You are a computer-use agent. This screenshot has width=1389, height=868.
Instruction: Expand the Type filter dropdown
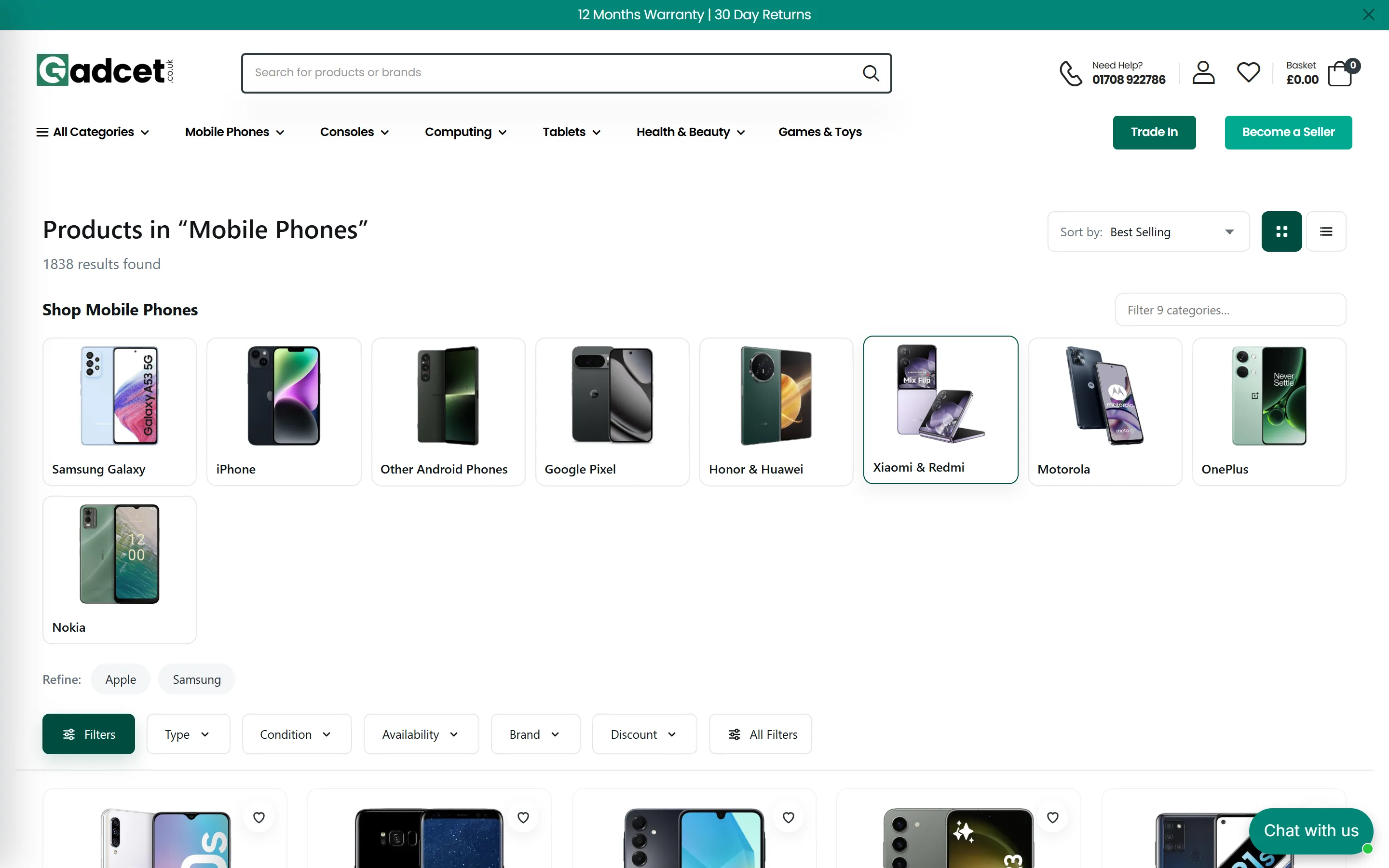pyautogui.click(x=188, y=733)
